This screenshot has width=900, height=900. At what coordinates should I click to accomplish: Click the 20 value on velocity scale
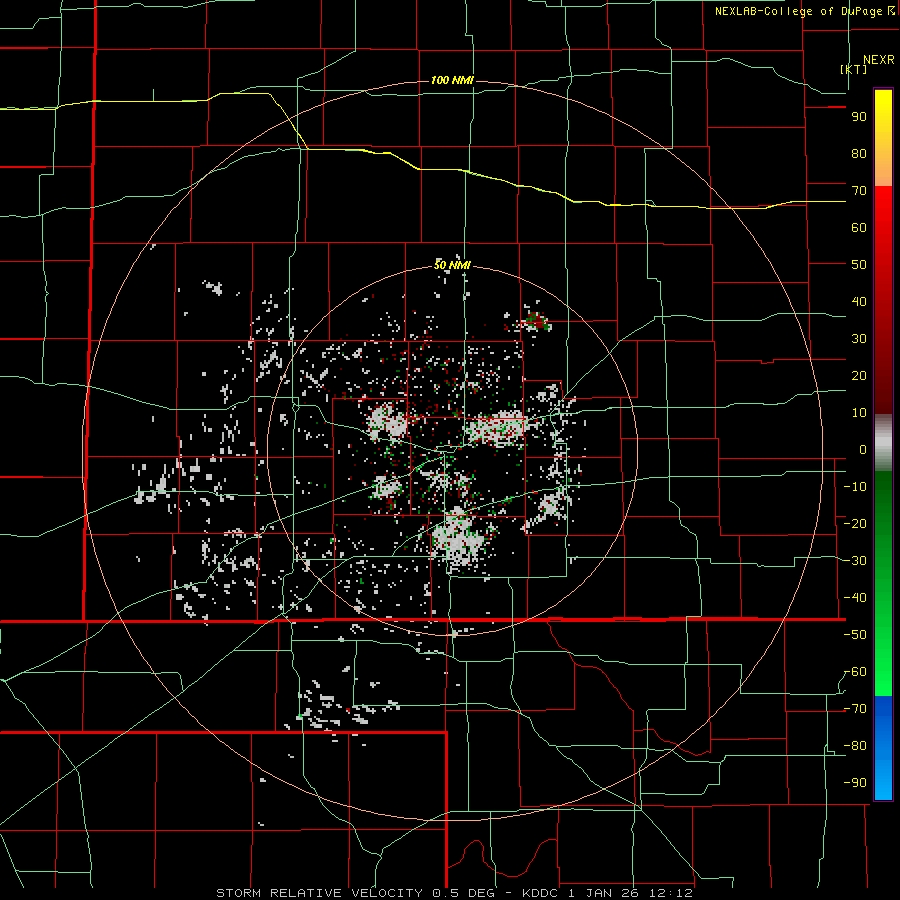coord(859,376)
